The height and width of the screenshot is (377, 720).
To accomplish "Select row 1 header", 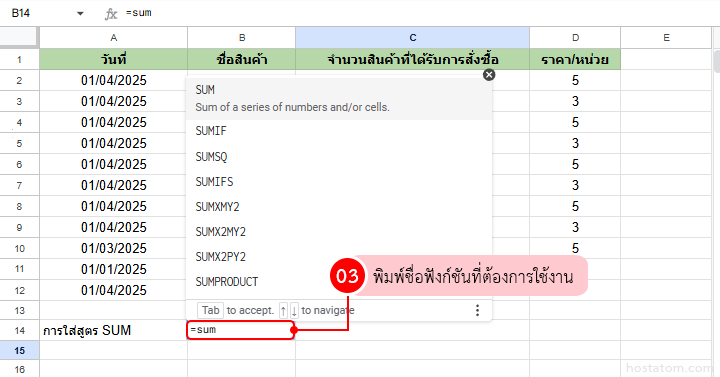I will 19,60.
